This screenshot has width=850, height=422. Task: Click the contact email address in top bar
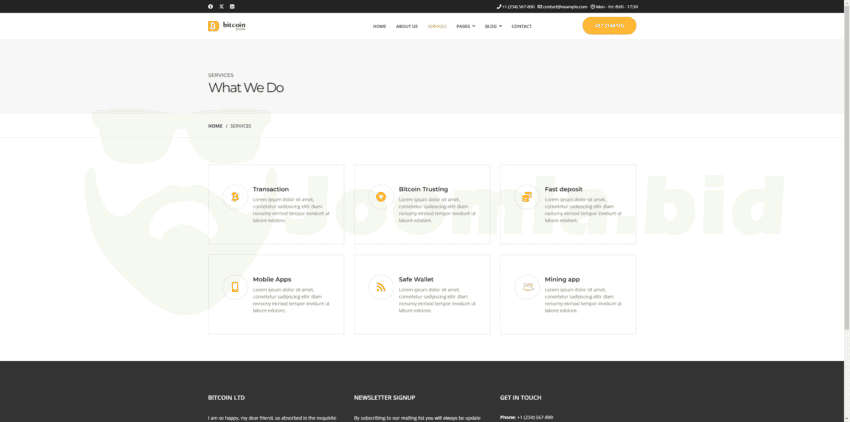(564, 6)
